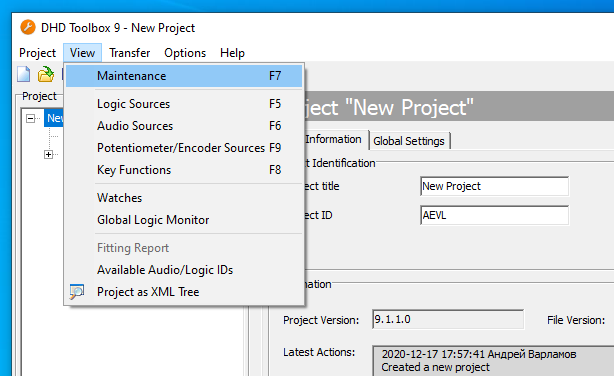
Task: Click the magnifier icon beside Project as XML Tree
Action: [77, 292]
